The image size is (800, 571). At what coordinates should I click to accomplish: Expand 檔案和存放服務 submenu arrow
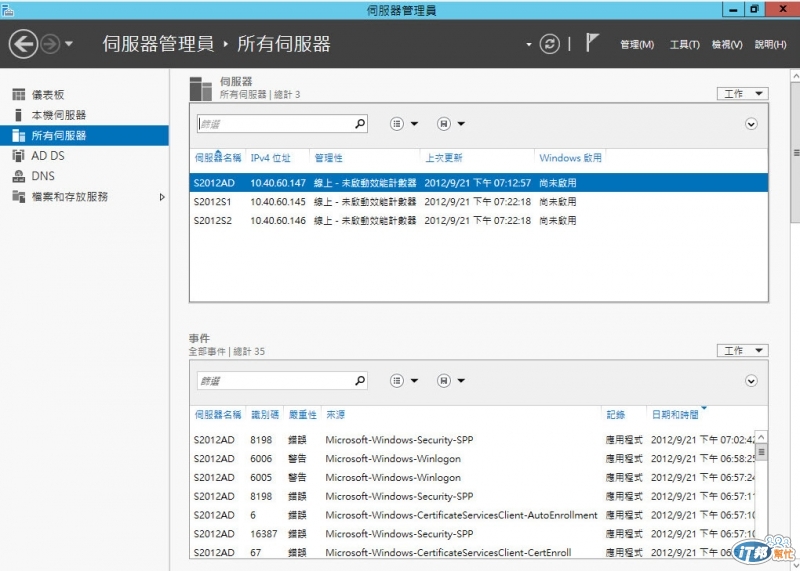pos(162,197)
